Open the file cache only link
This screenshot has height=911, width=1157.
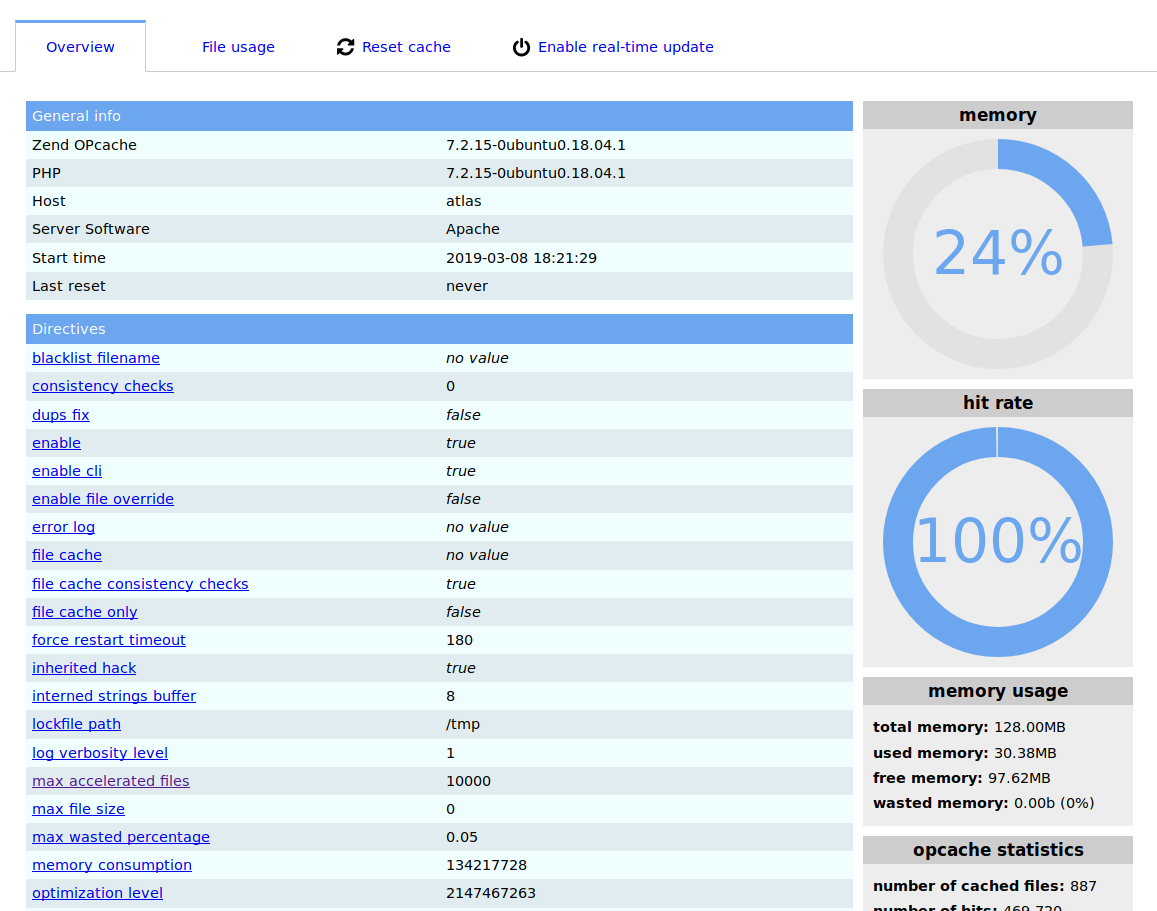(85, 612)
